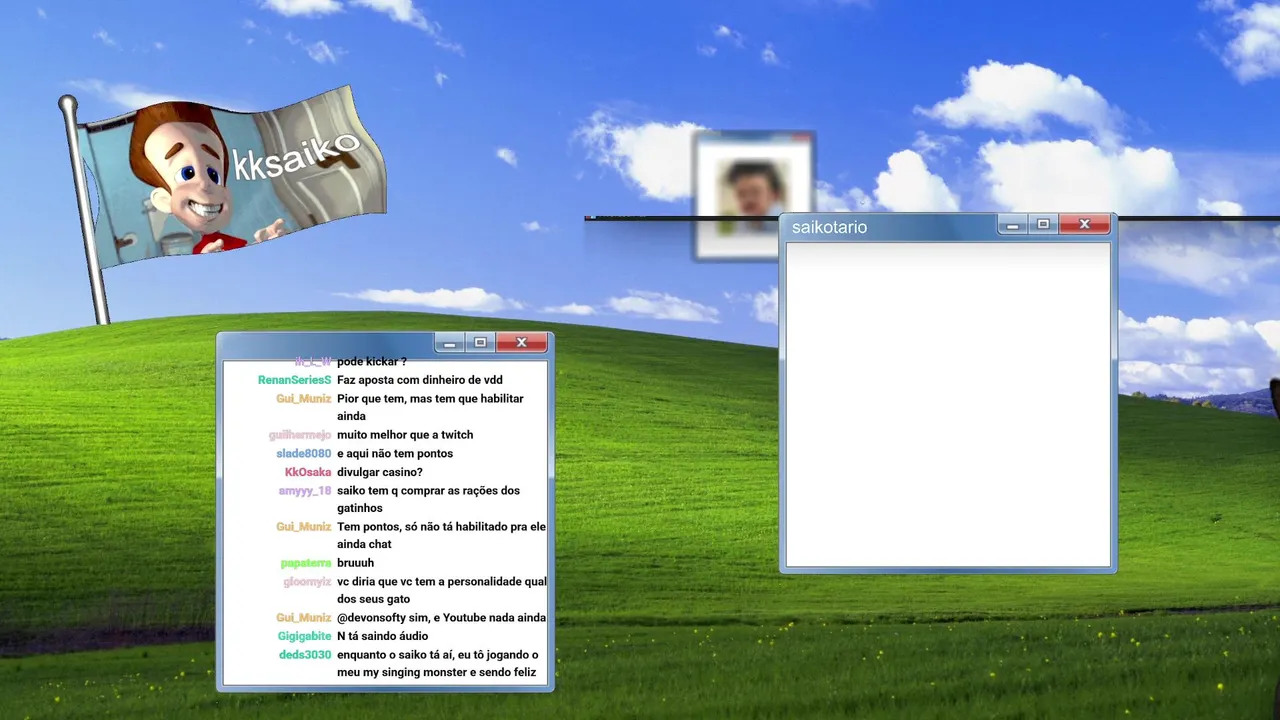This screenshot has width=1280, height=720.
Task: Maximize the chat window
Action: pos(480,343)
